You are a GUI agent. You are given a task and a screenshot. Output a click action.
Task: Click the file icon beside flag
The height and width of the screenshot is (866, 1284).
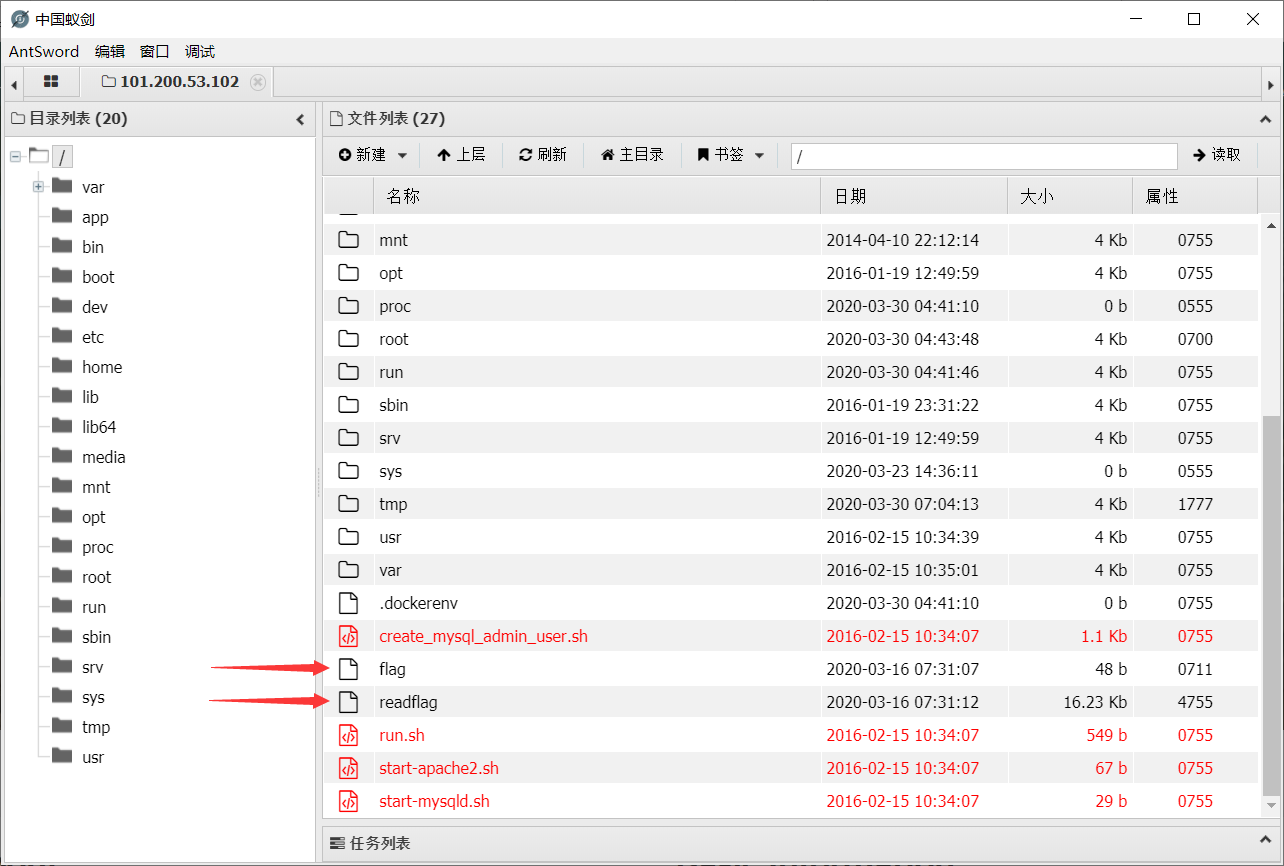(348, 668)
